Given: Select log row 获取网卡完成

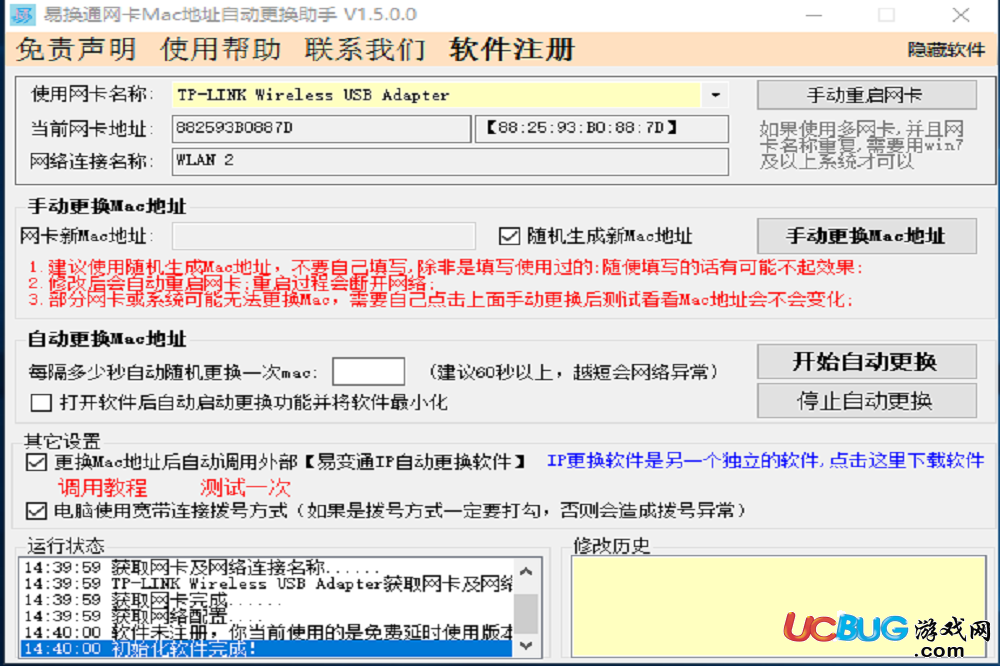Looking at the screenshot, I should click(x=267, y=600).
